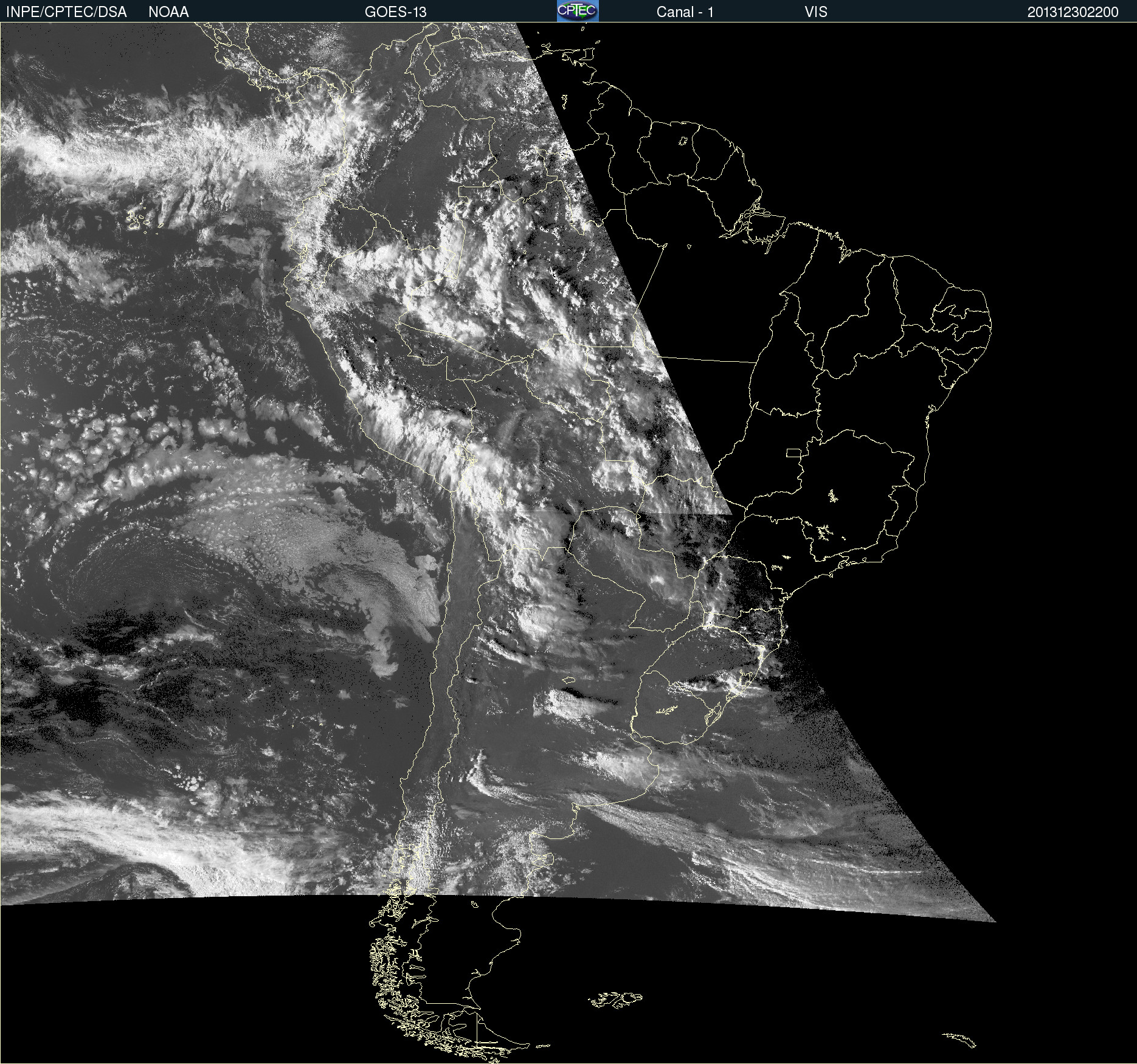This screenshot has height=1064, width=1137.
Task: Select the 201312302200 timestamp
Action: 1073,12
